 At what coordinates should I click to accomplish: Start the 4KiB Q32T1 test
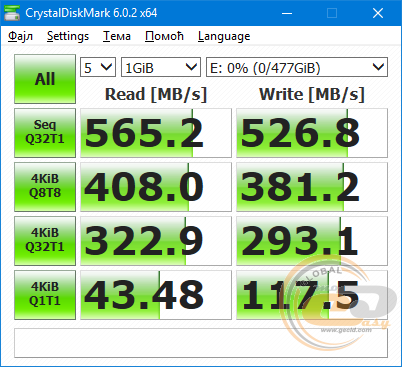[45, 241]
